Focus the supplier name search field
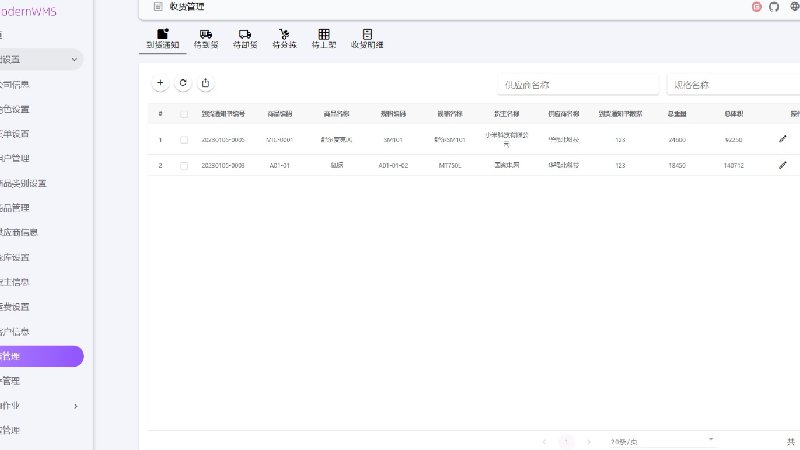This screenshot has width=800, height=450. click(578, 85)
